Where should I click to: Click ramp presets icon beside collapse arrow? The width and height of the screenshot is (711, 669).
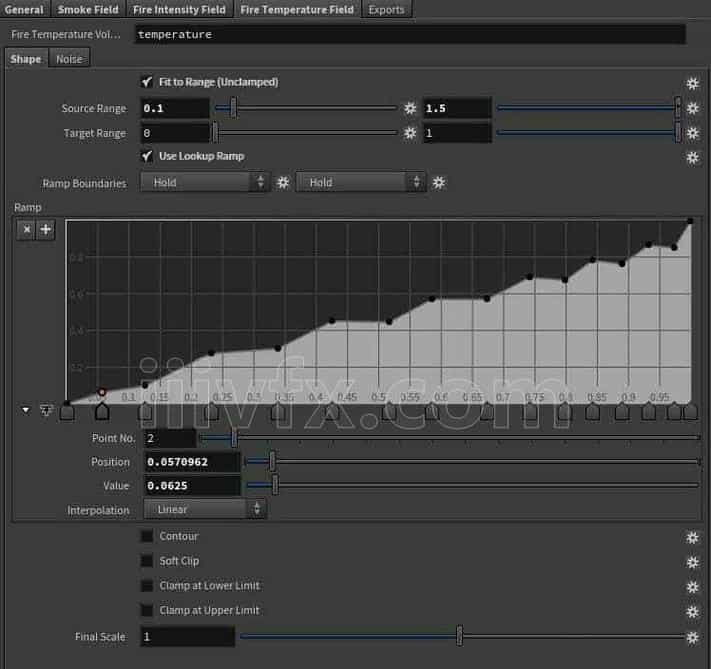[46, 410]
